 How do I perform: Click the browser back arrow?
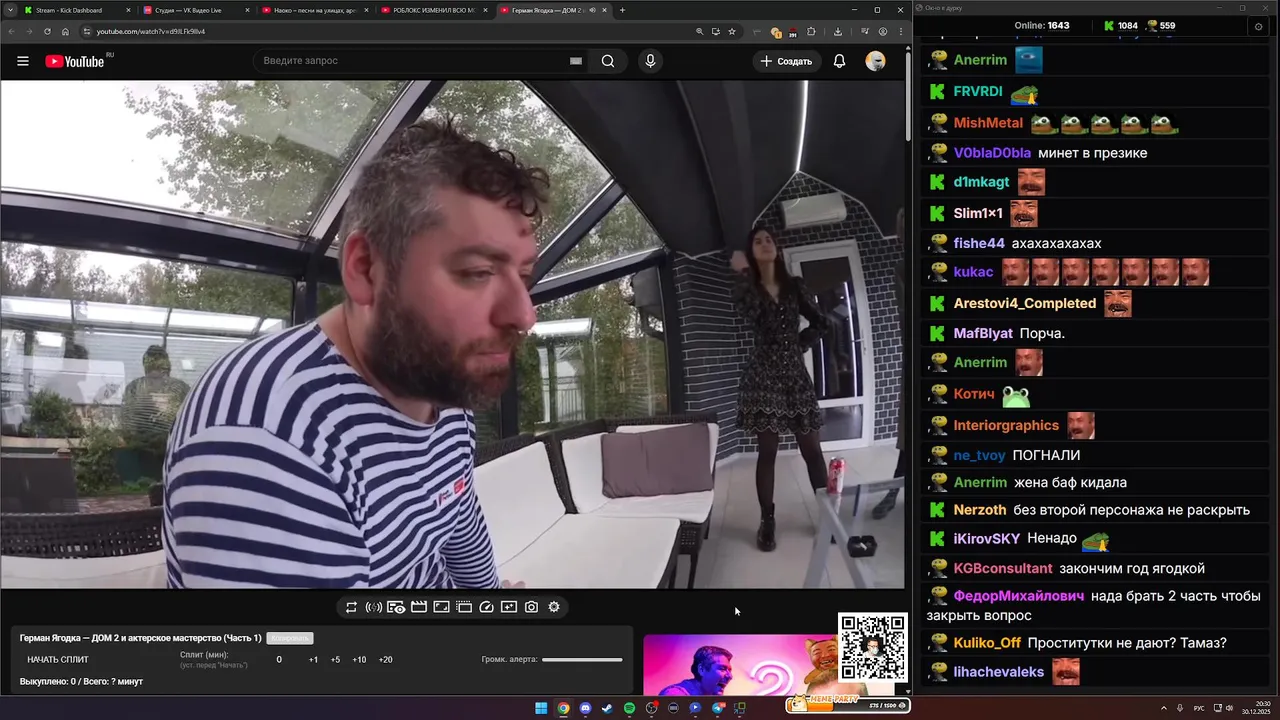tap(12, 31)
